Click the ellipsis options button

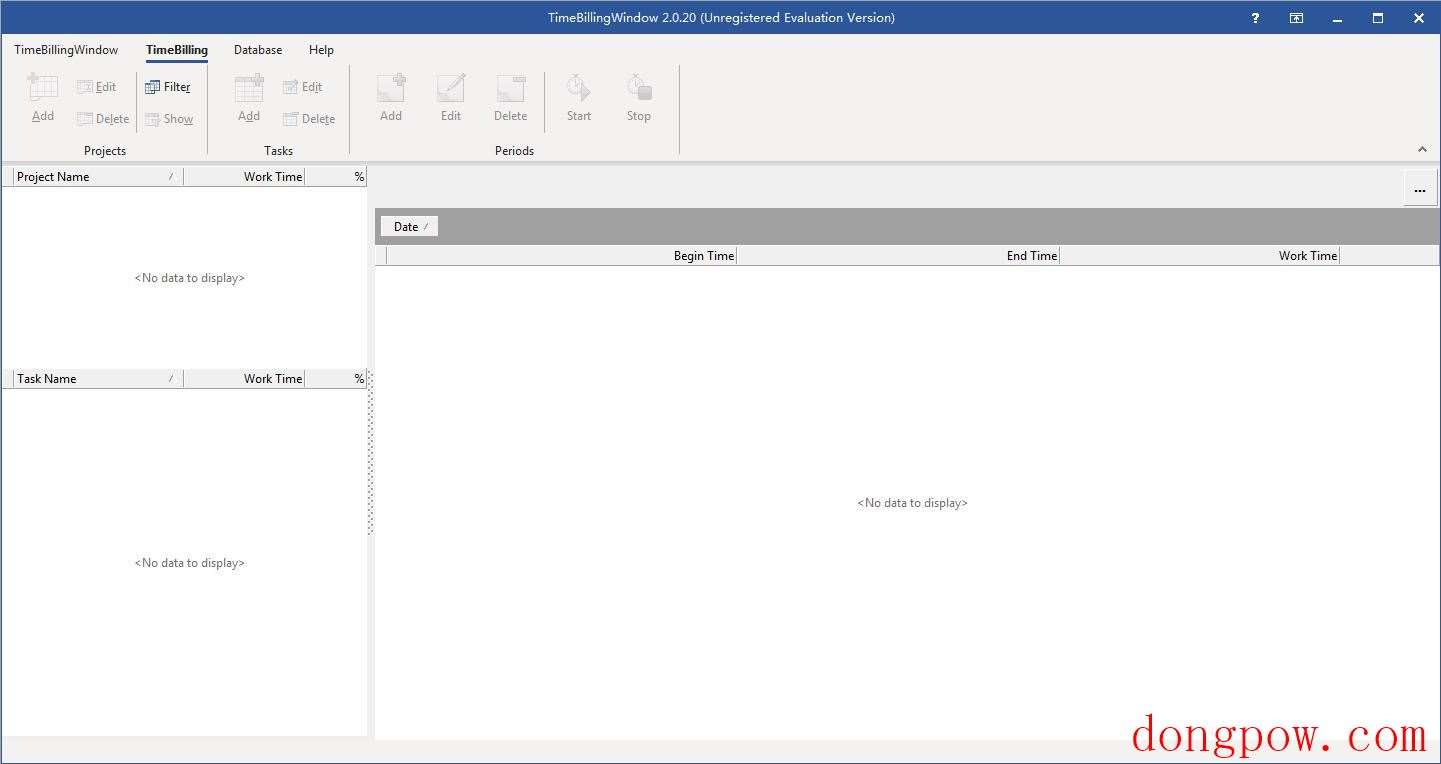1420,190
